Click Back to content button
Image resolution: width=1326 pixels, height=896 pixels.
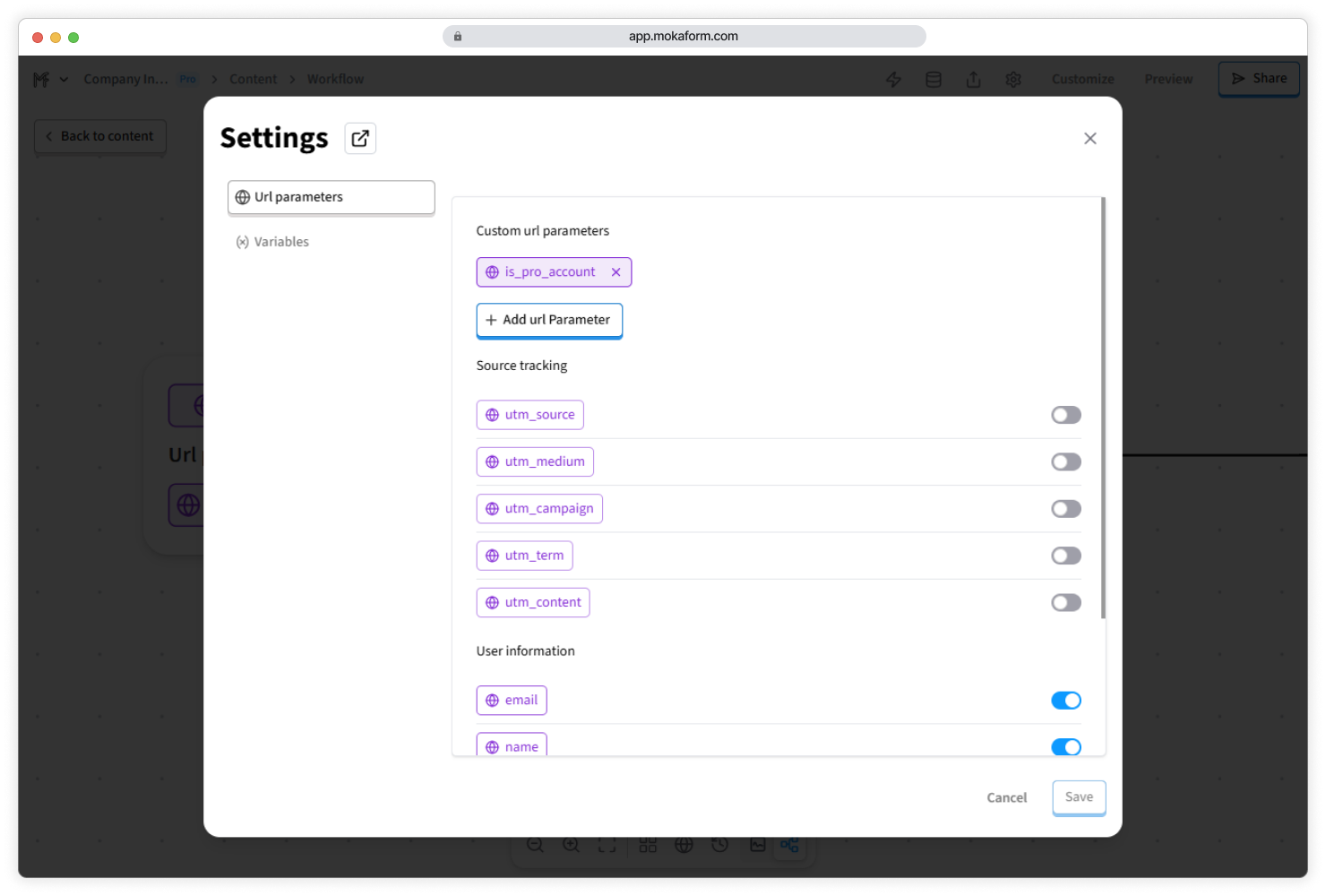[100, 136]
